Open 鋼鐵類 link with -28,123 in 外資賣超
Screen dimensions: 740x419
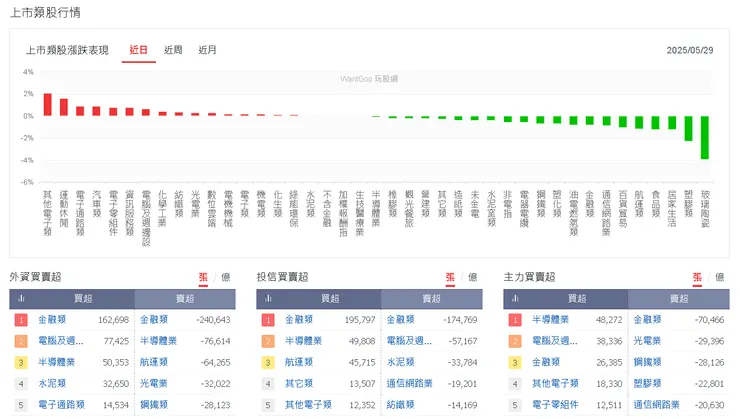pyautogui.click(x=154, y=405)
